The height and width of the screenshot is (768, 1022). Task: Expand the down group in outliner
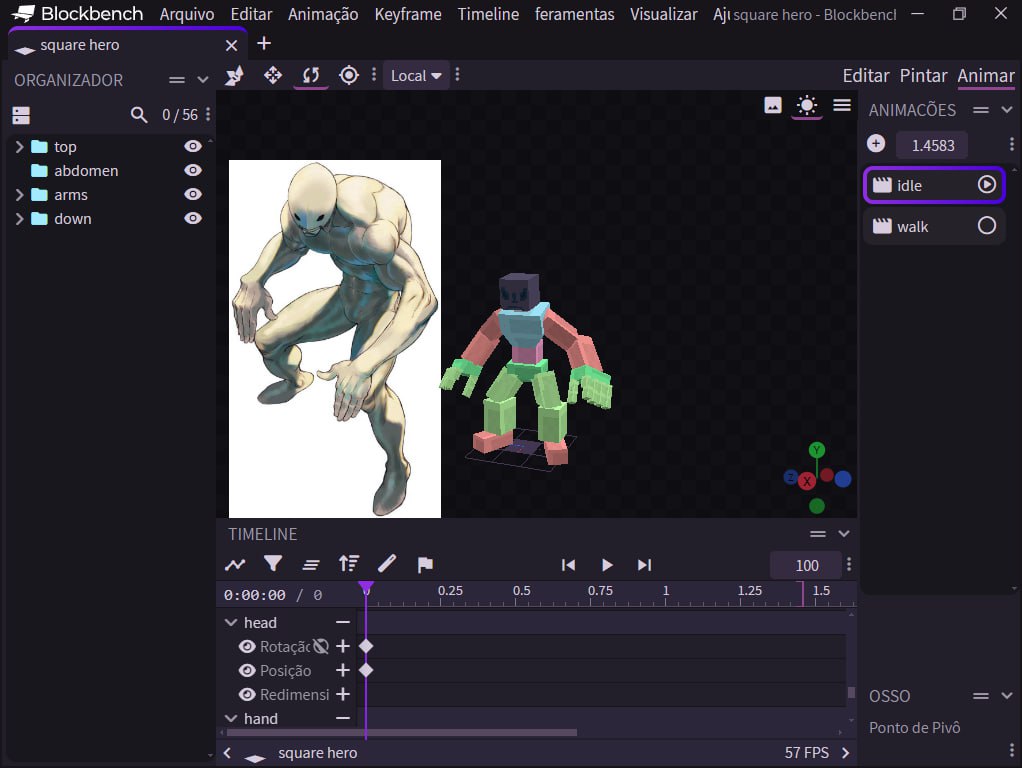click(20, 219)
